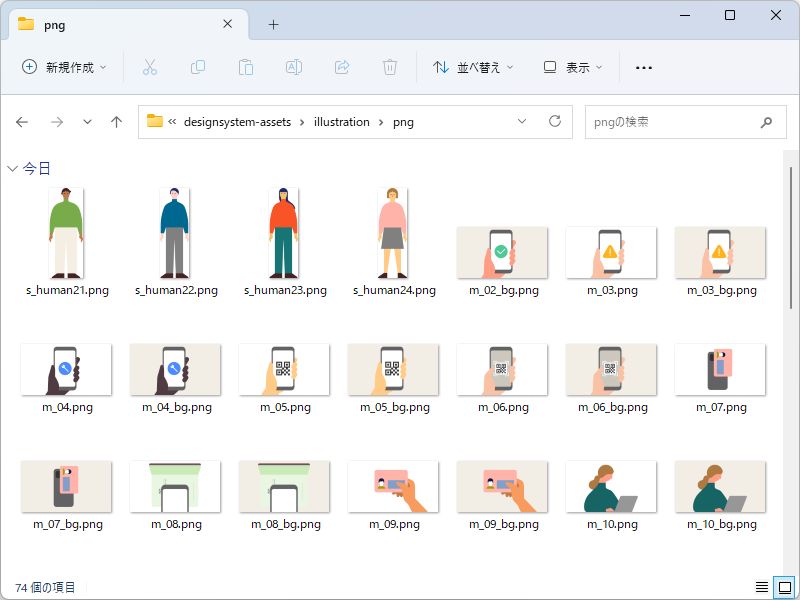Image resolution: width=800 pixels, height=600 pixels.
Task: Open the three-dots more options menu
Action: [x=644, y=67]
